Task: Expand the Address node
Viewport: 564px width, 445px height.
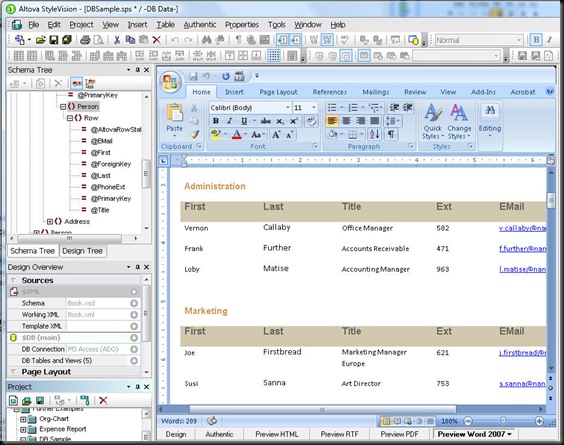Action: click(x=50, y=221)
